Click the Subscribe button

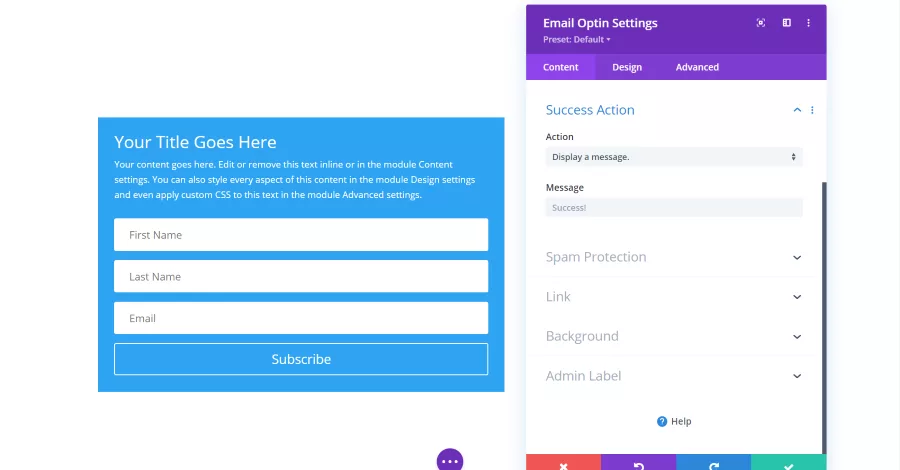pyautogui.click(x=301, y=359)
